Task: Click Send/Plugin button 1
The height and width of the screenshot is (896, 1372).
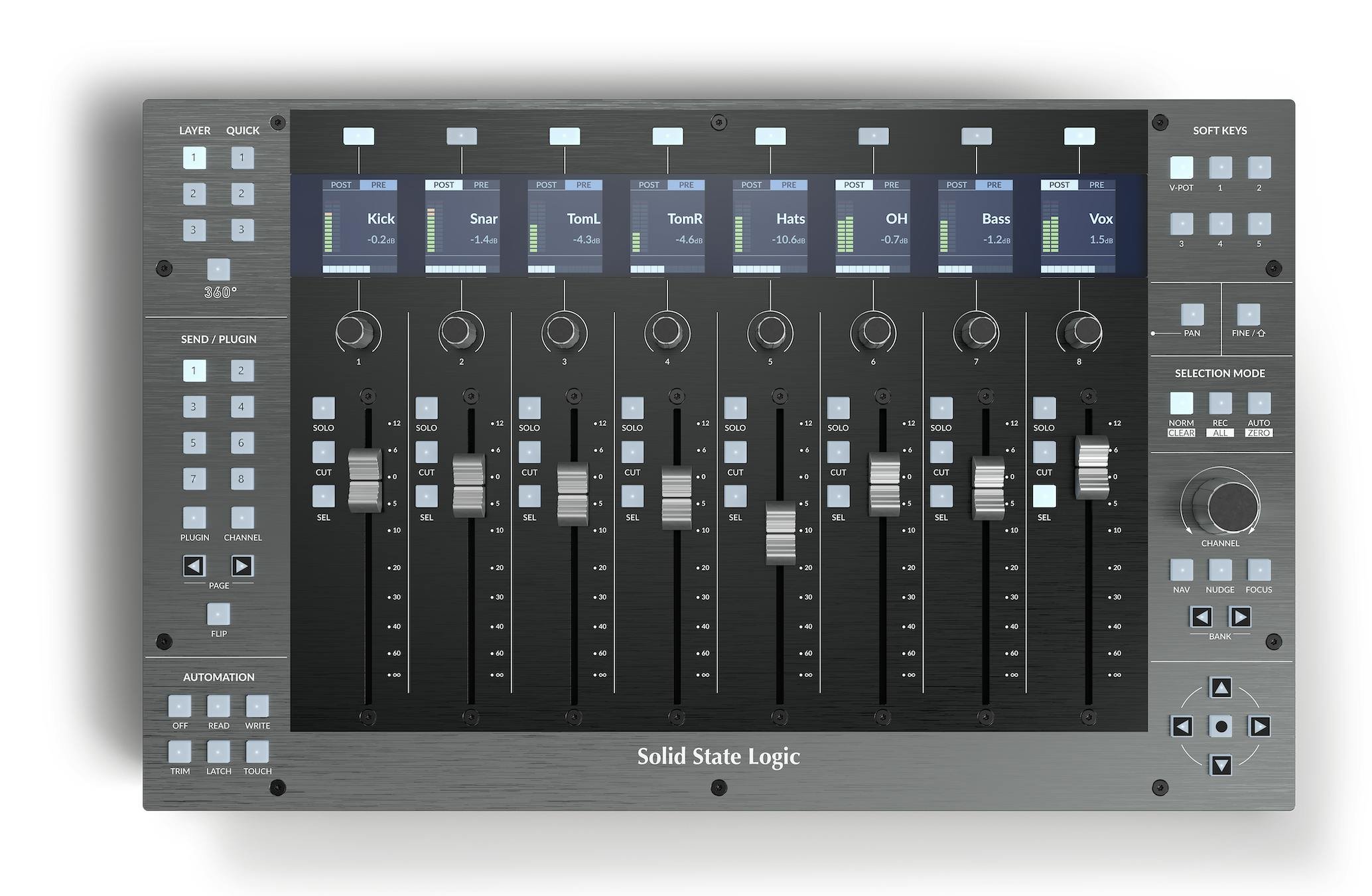Action: click(194, 370)
